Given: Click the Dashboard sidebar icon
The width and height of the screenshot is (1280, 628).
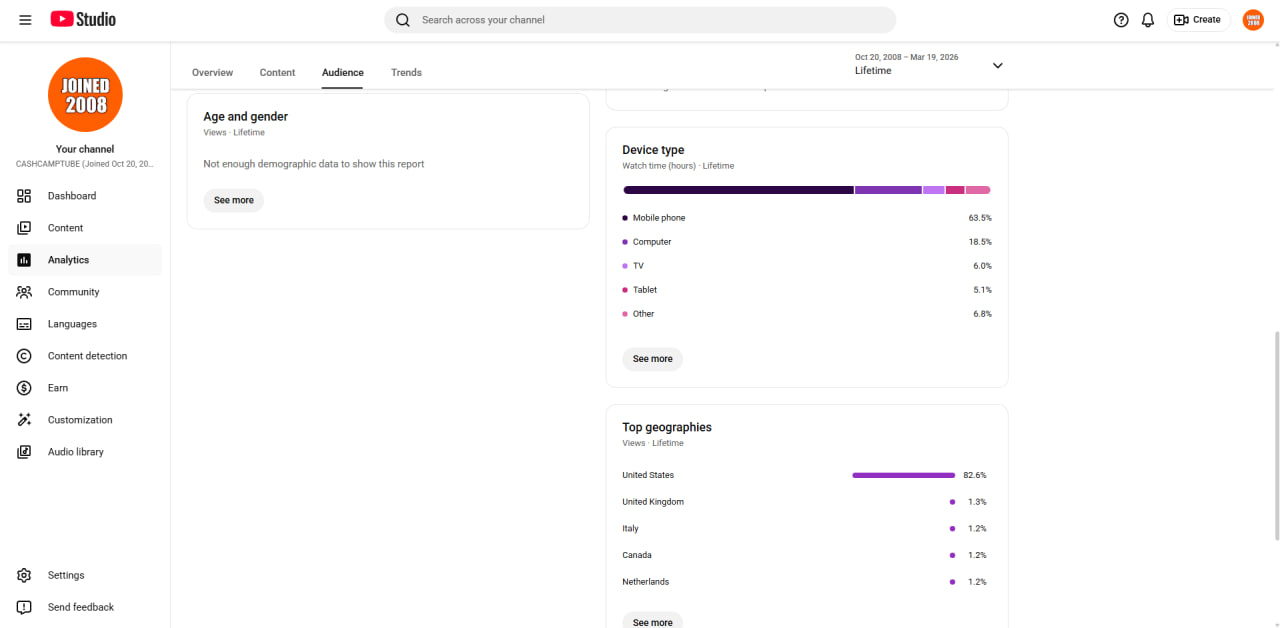Looking at the screenshot, I should [25, 196].
